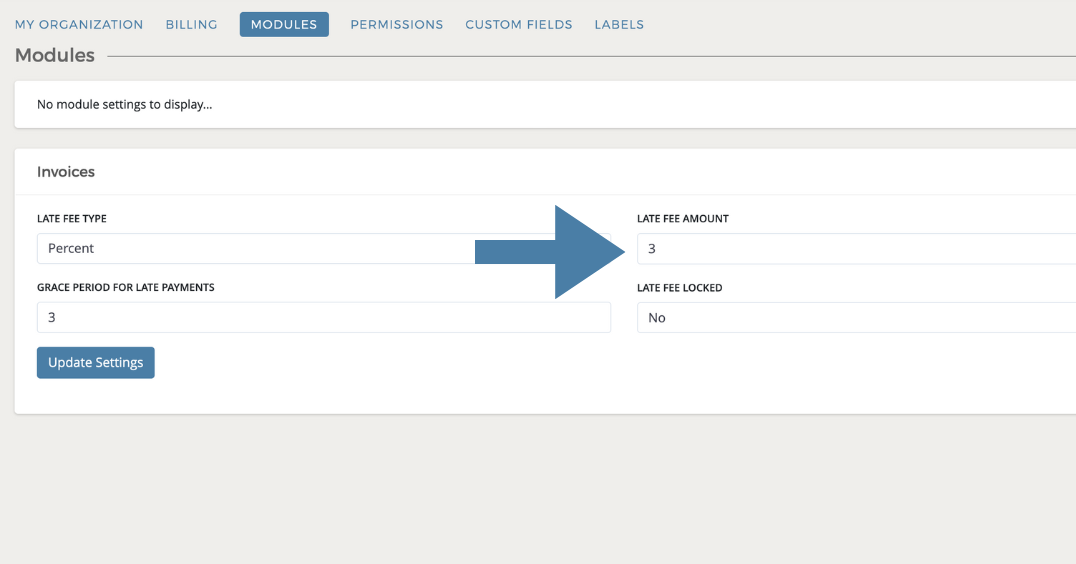This screenshot has width=1076, height=564.
Task: Select the highlighted Modules tab
Action: pos(284,24)
